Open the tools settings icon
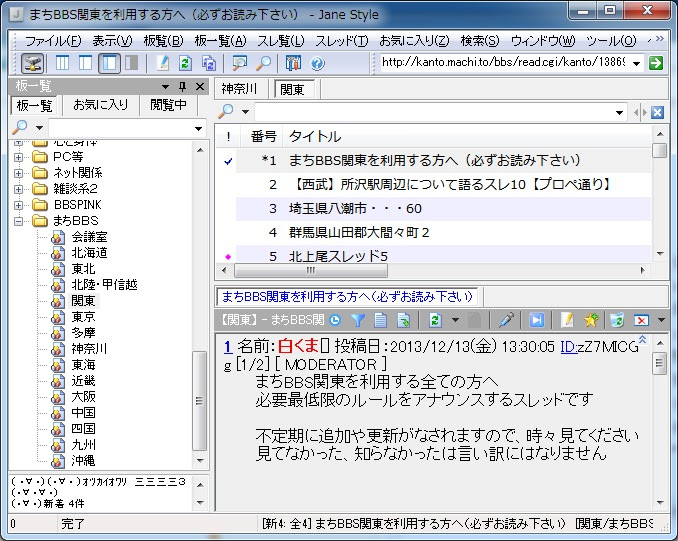678x541 pixels. tap(293, 63)
